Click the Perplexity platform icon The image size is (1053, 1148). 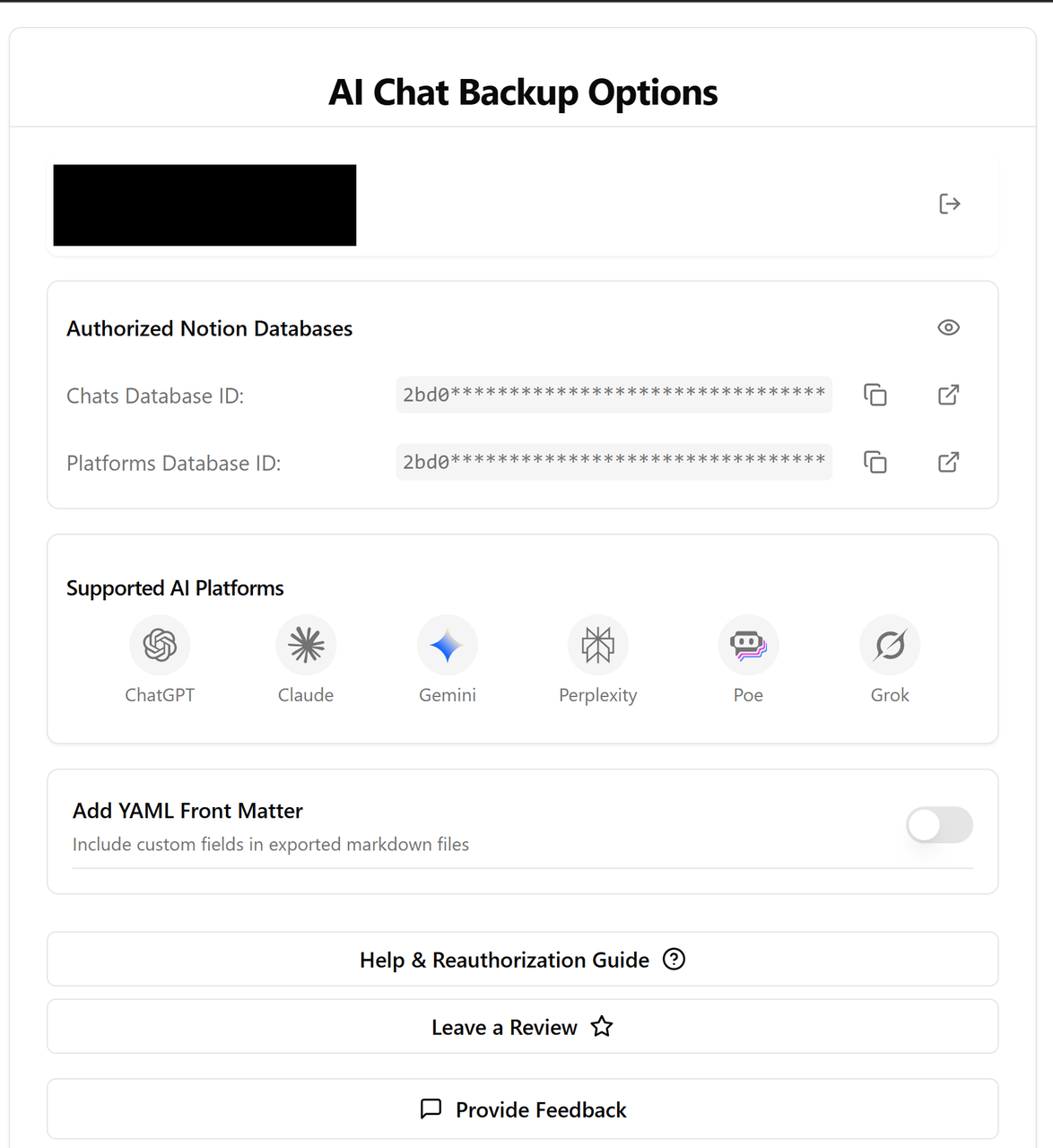click(598, 645)
